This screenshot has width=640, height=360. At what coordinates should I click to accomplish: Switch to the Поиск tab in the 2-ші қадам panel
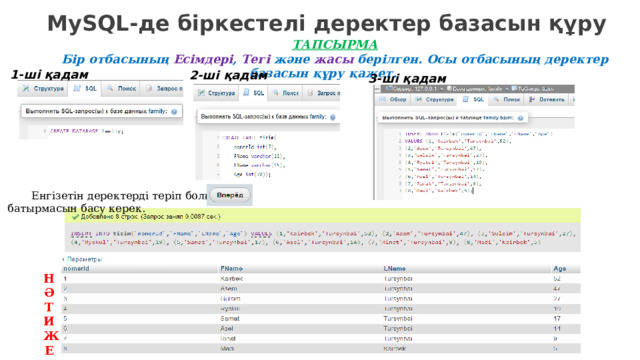286,93
